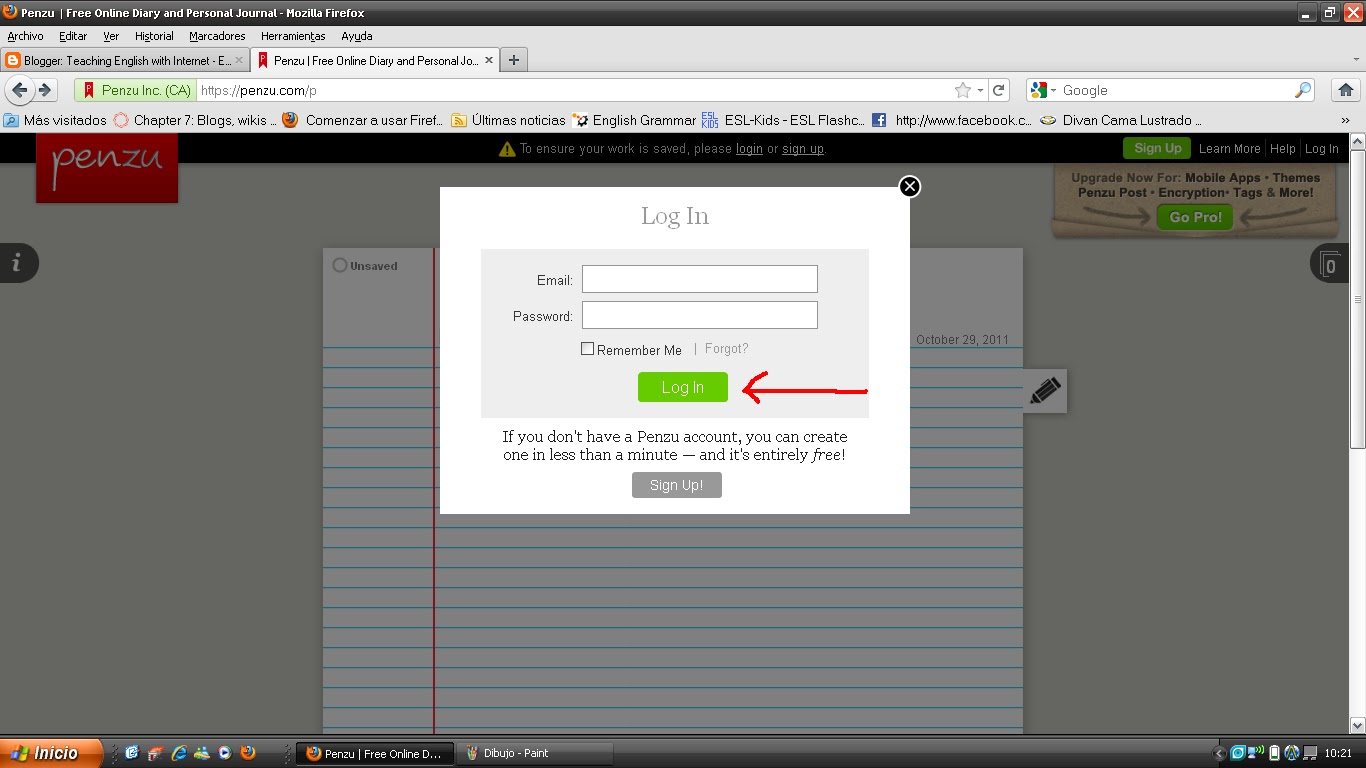The height and width of the screenshot is (768, 1366).
Task: Click the warning triangle in save notice
Action: pos(507,149)
